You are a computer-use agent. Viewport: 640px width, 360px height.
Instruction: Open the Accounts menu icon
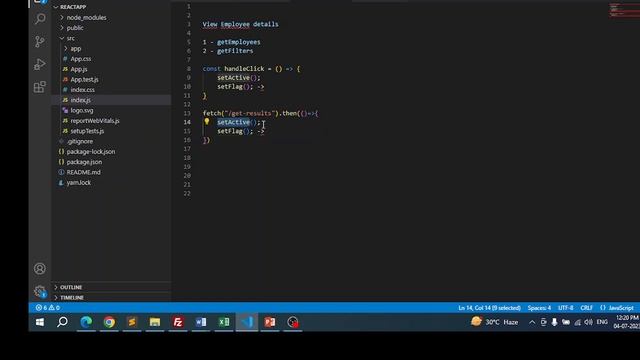click(40, 269)
